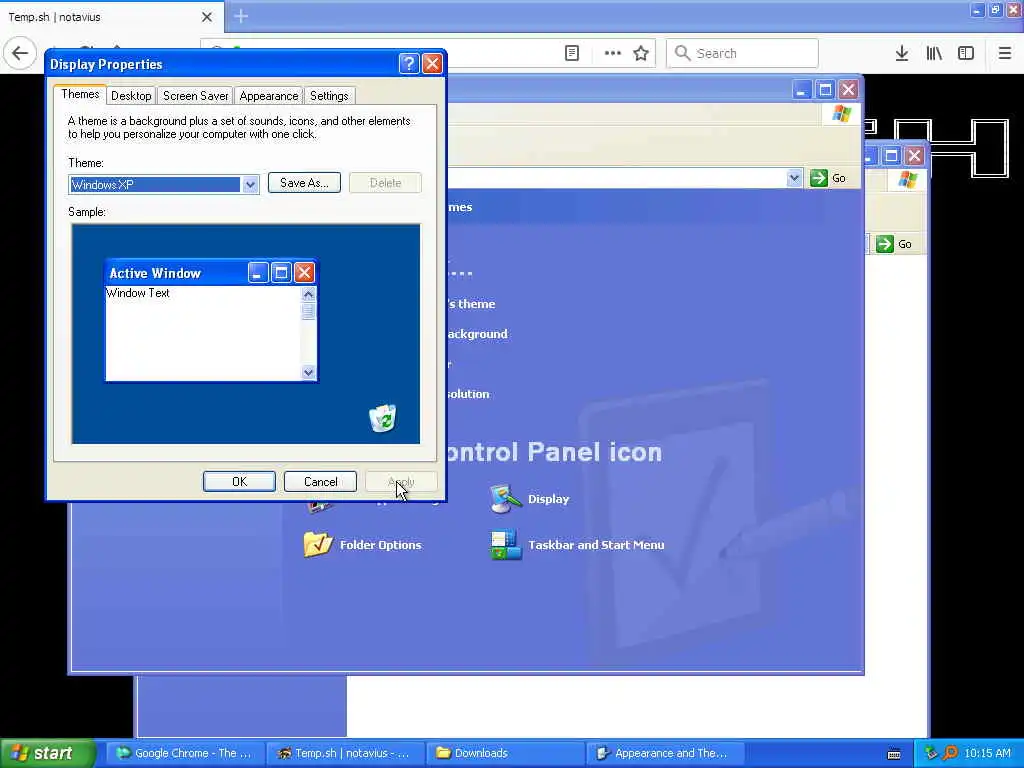
Task: Click the sample window scrollbar down arrow
Action: (308, 372)
